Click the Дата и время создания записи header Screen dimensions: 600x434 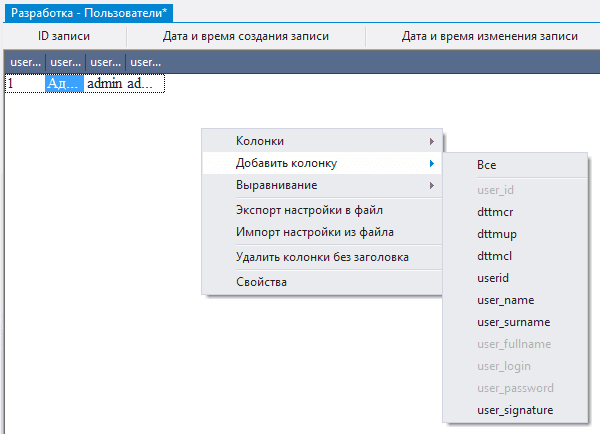(x=245, y=36)
